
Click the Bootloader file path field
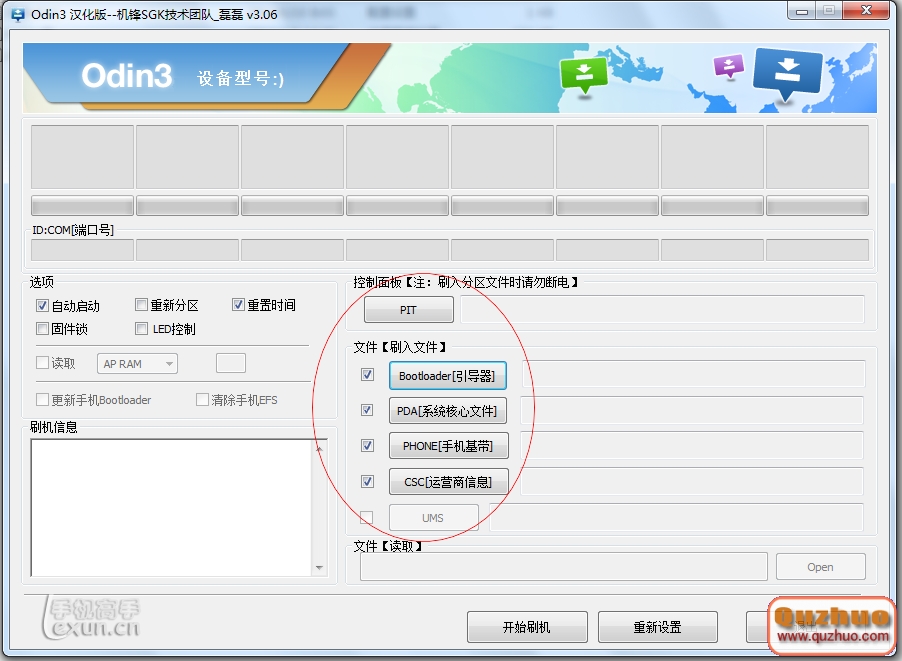(693, 375)
